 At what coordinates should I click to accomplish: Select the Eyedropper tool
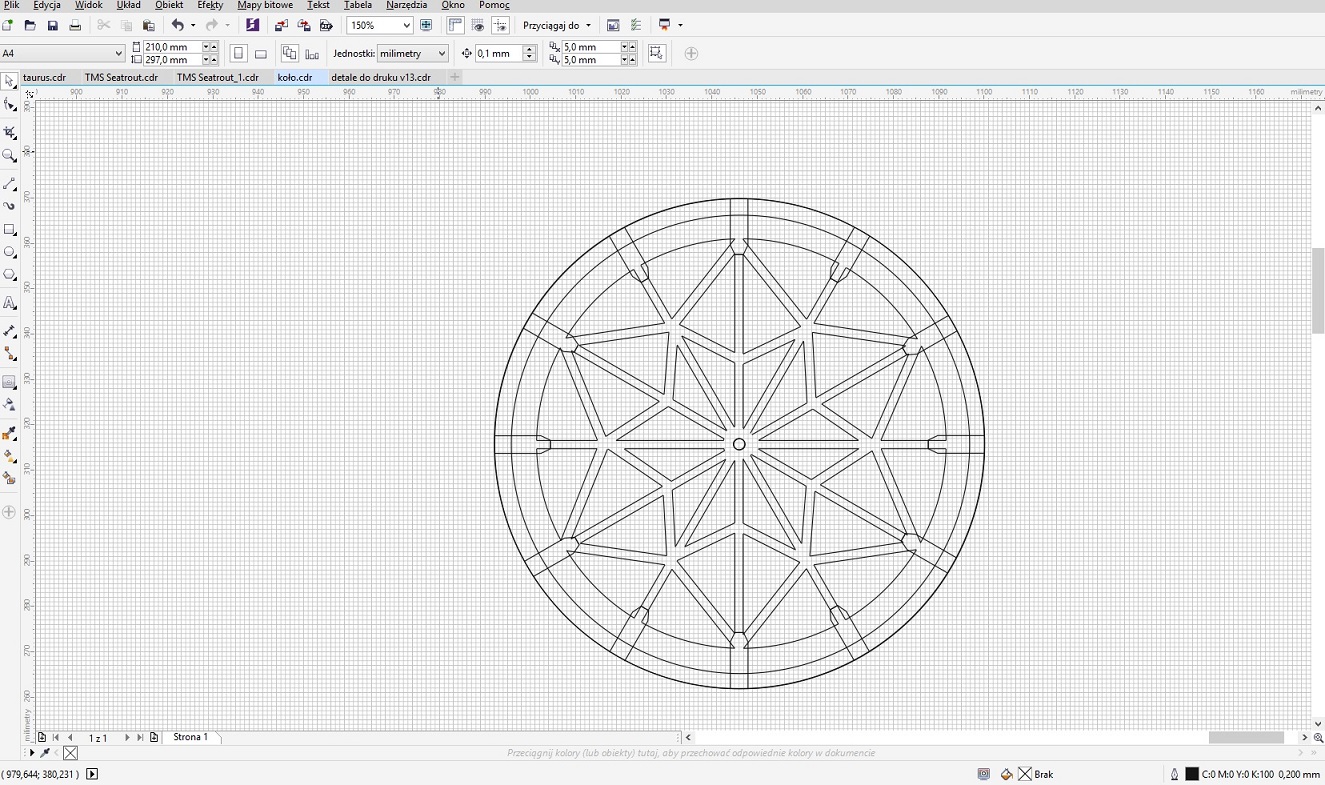tap(10, 433)
